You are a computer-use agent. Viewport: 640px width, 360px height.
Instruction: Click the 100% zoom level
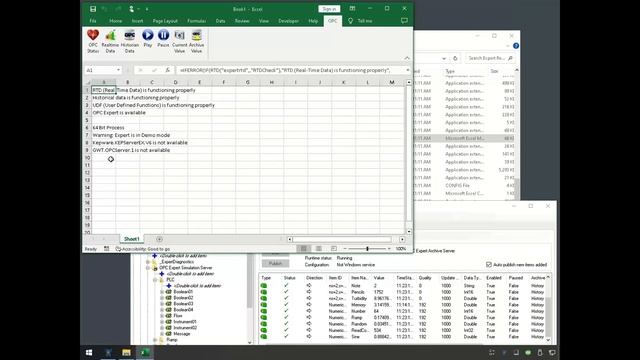[x=401, y=249]
